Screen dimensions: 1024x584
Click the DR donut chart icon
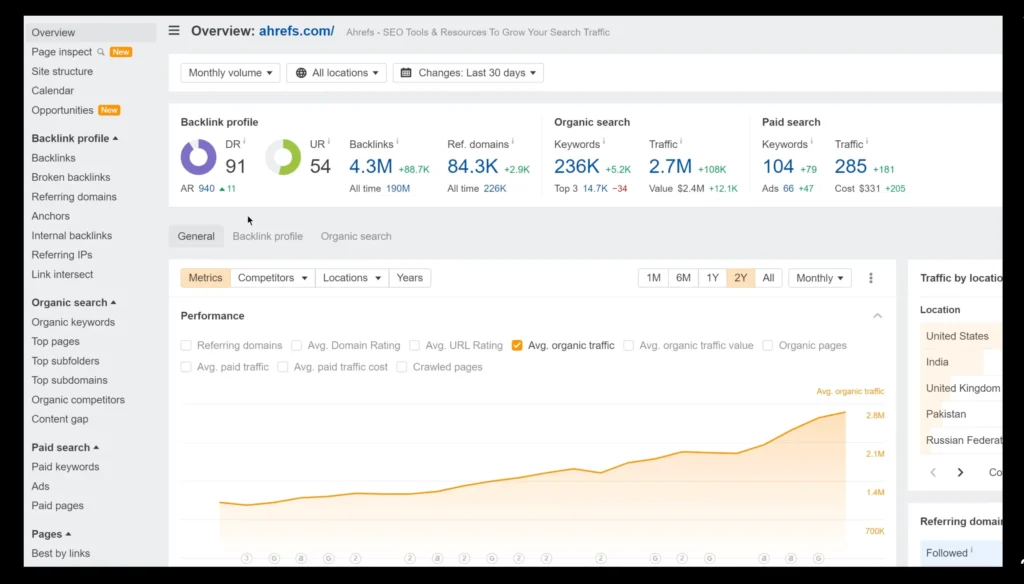tap(199, 157)
